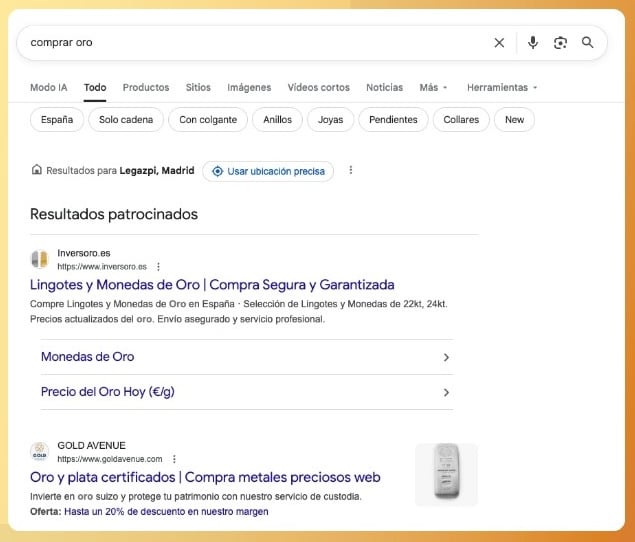Click the GOLD AVENUE favicon logo
The width and height of the screenshot is (635, 542).
click(40, 452)
